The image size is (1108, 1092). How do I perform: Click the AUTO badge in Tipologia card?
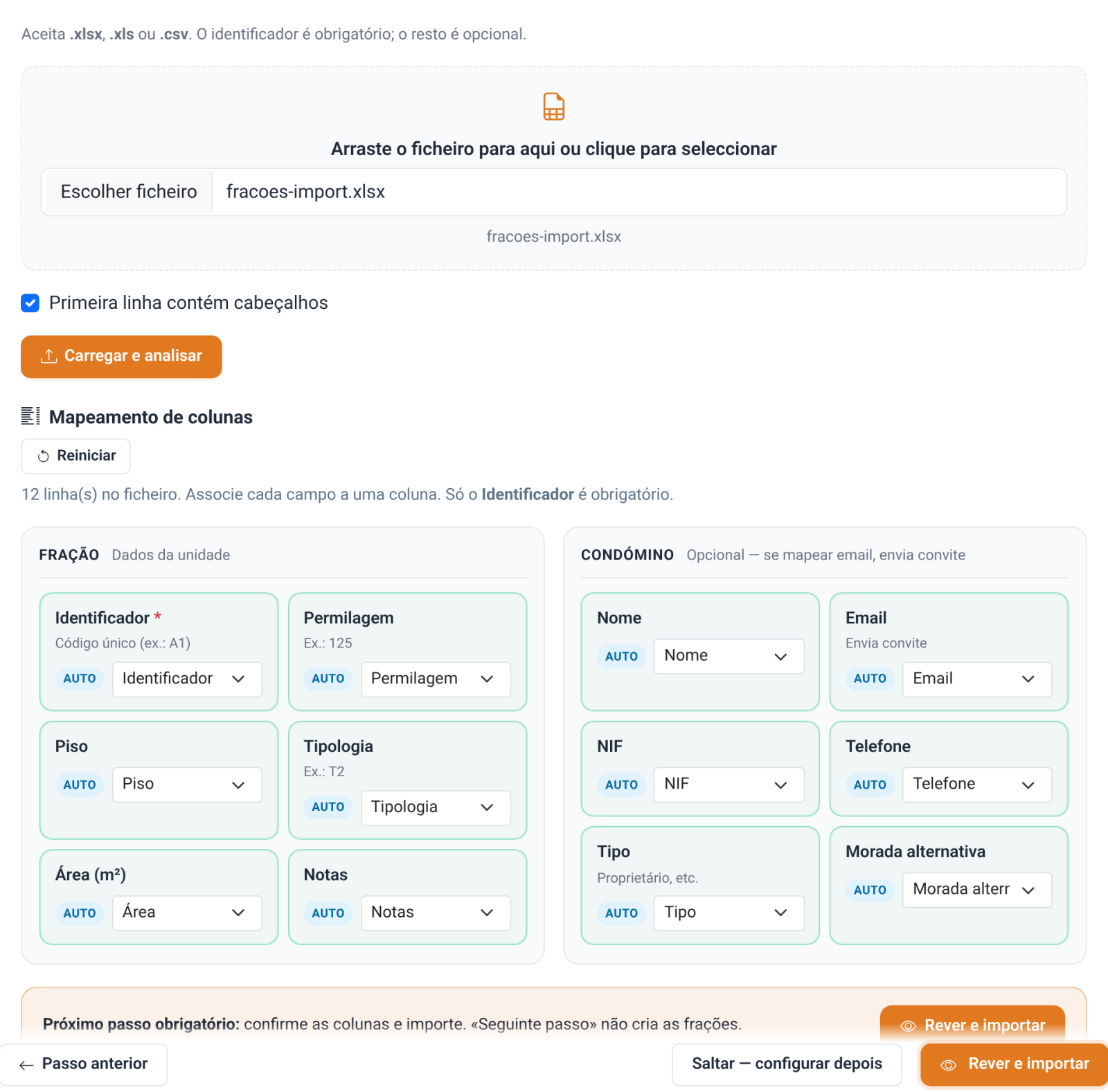[328, 807]
